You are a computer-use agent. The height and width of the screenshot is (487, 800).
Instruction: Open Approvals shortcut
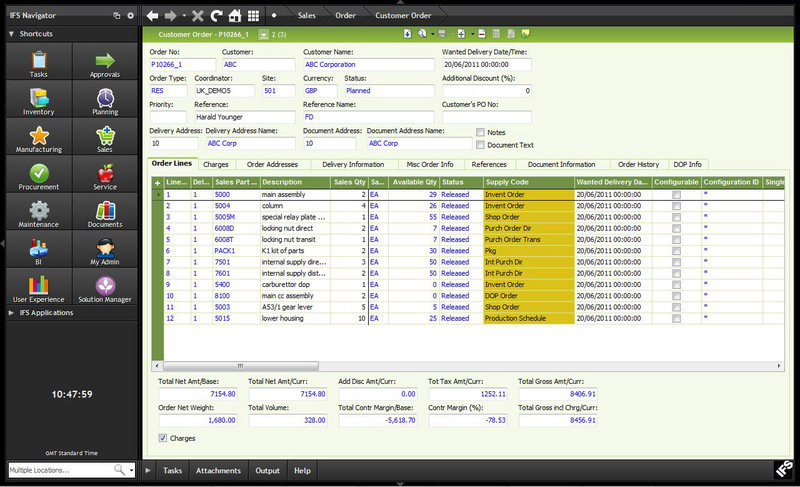click(105, 61)
